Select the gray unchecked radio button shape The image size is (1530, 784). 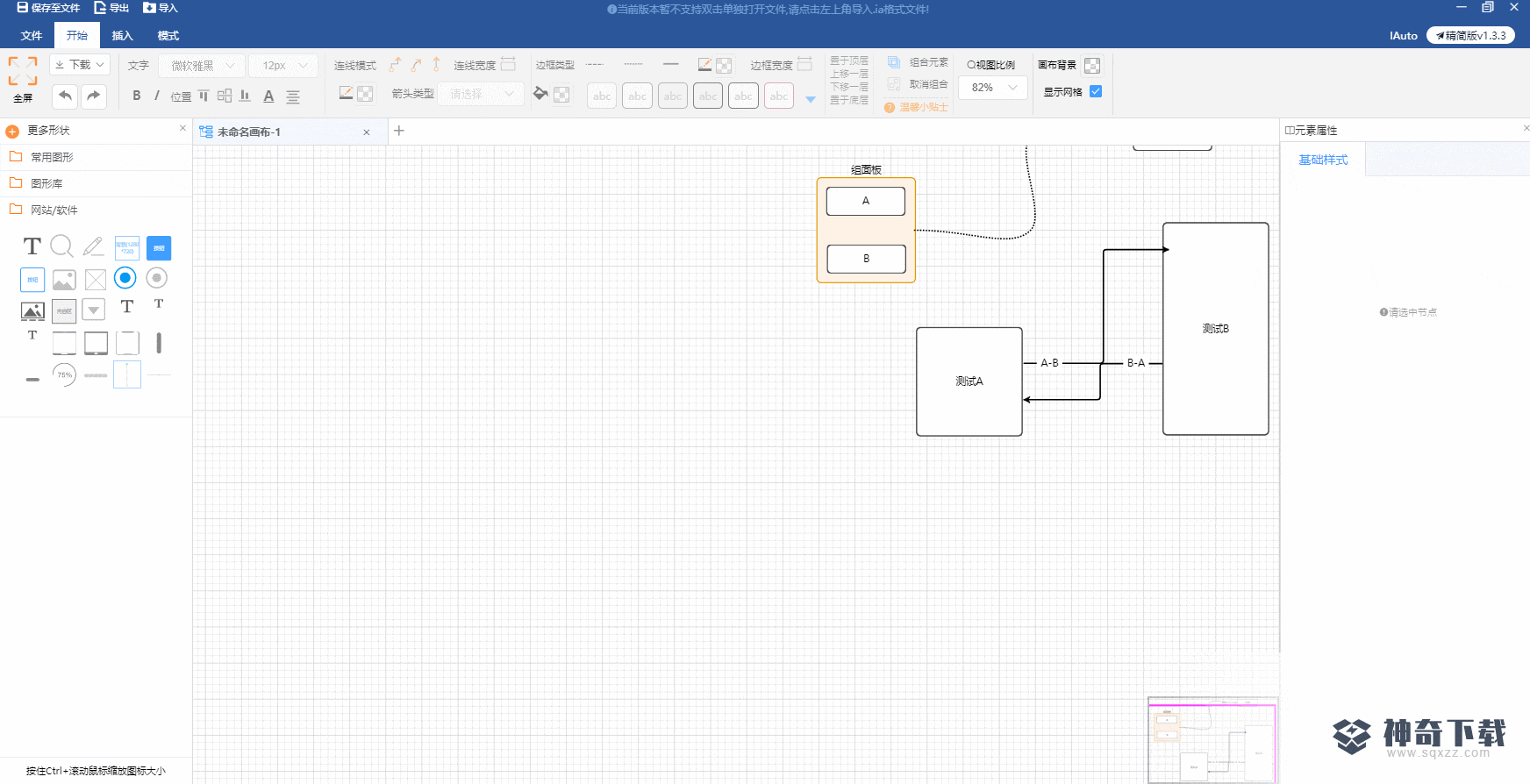157,278
